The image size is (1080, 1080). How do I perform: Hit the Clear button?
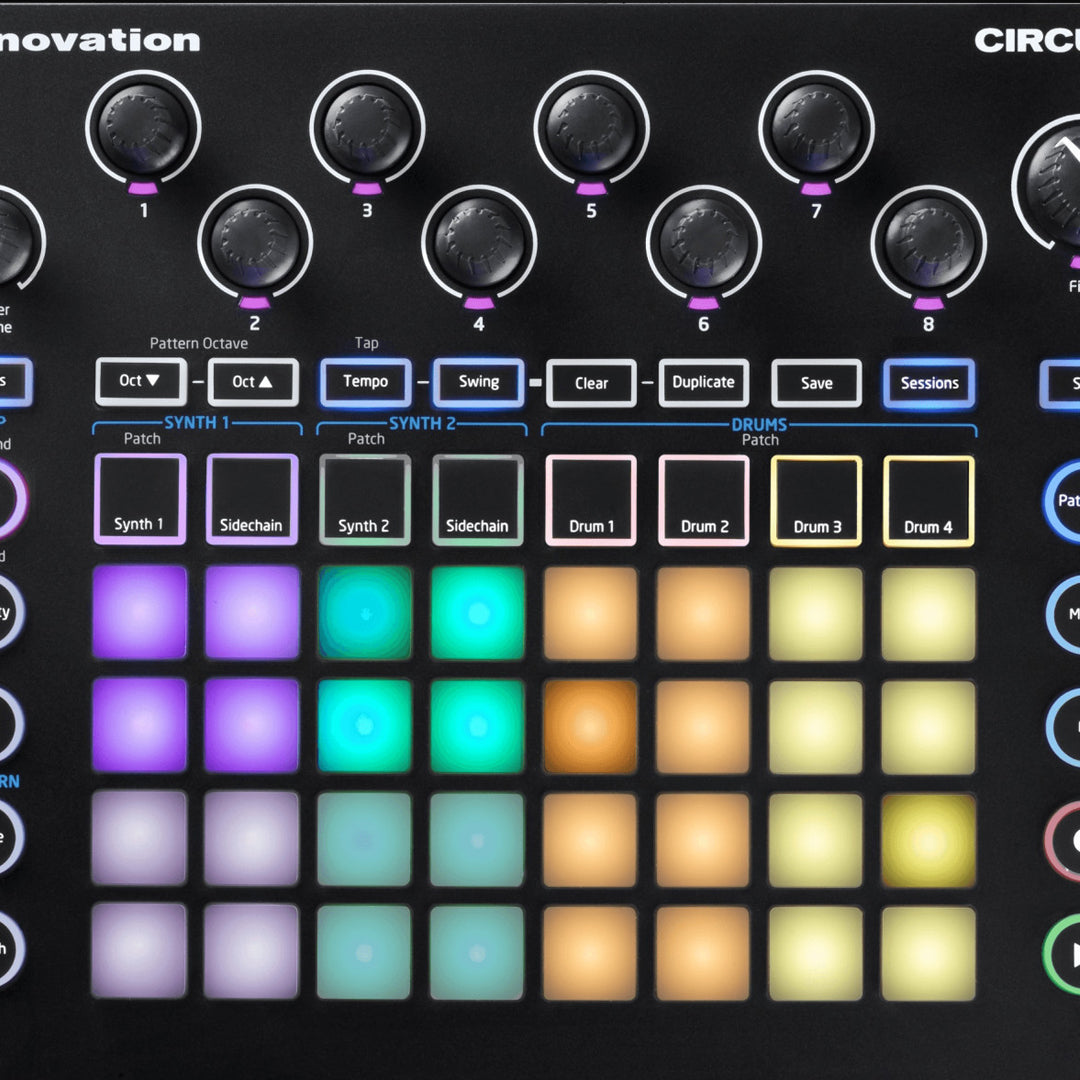(591, 383)
